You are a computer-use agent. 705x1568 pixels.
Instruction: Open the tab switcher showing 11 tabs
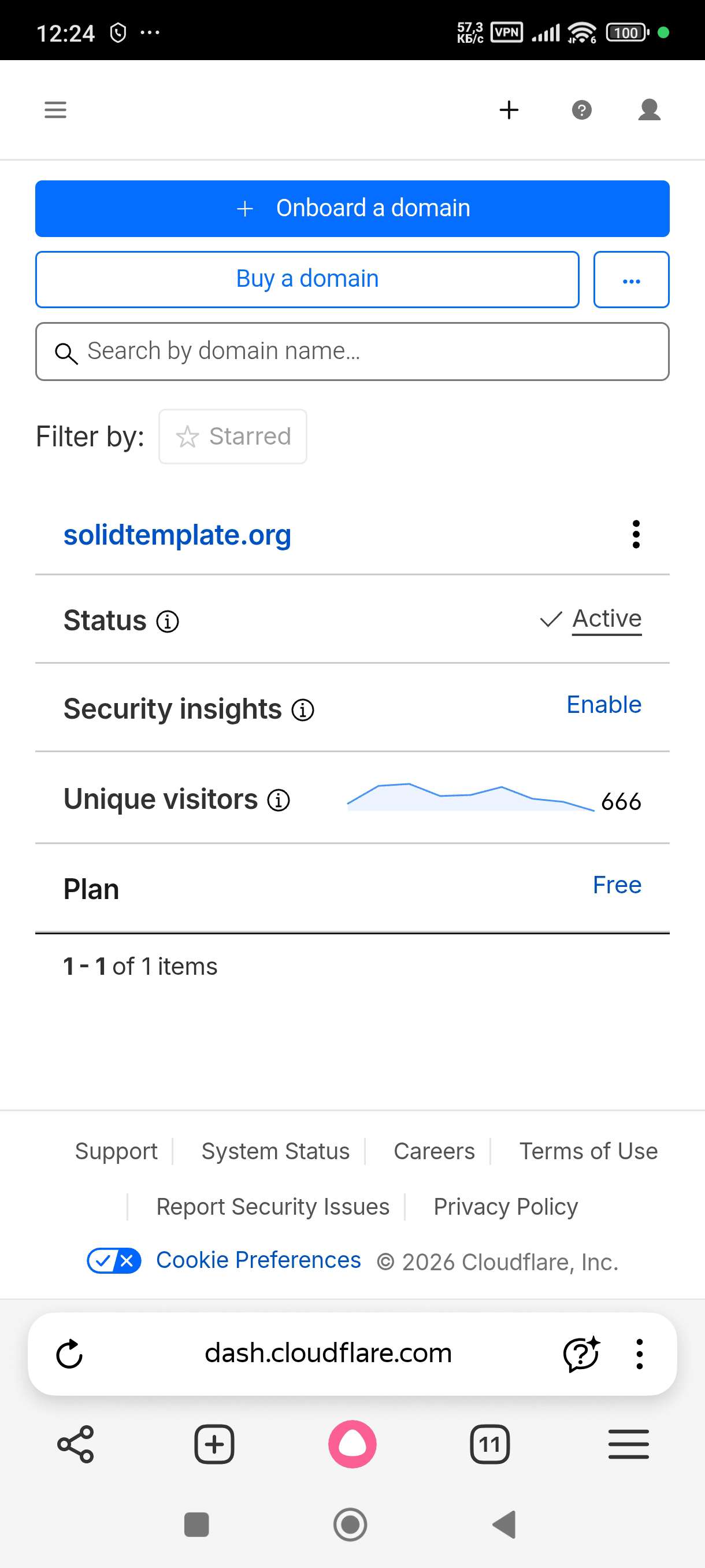pos(489,1443)
